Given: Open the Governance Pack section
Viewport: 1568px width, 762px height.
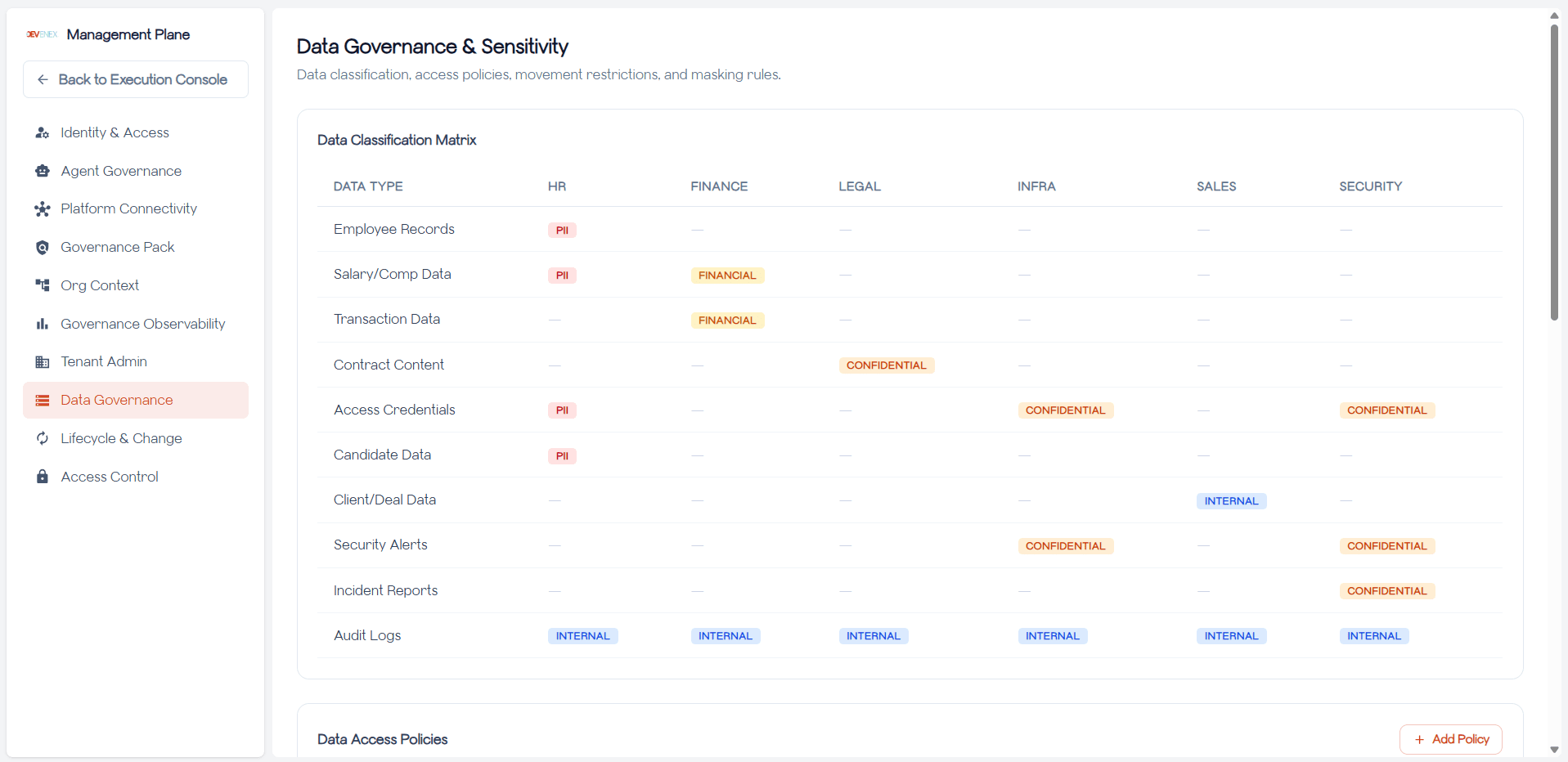Looking at the screenshot, I should pyautogui.click(x=117, y=248).
